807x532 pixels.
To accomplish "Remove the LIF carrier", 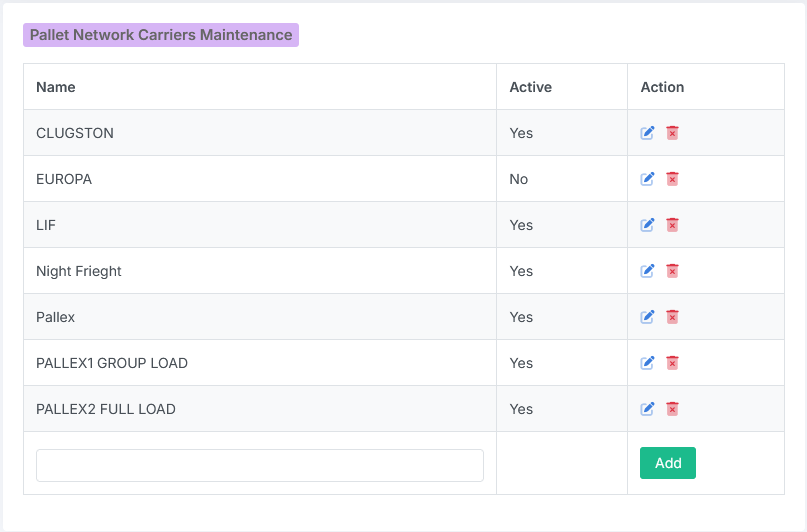I will [x=672, y=225].
